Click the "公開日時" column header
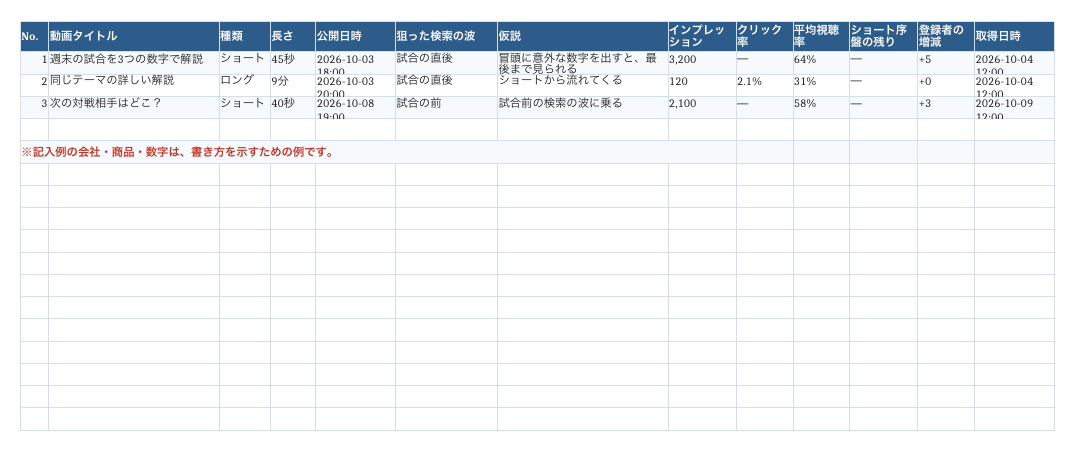The image size is (1075, 451). pos(355,36)
